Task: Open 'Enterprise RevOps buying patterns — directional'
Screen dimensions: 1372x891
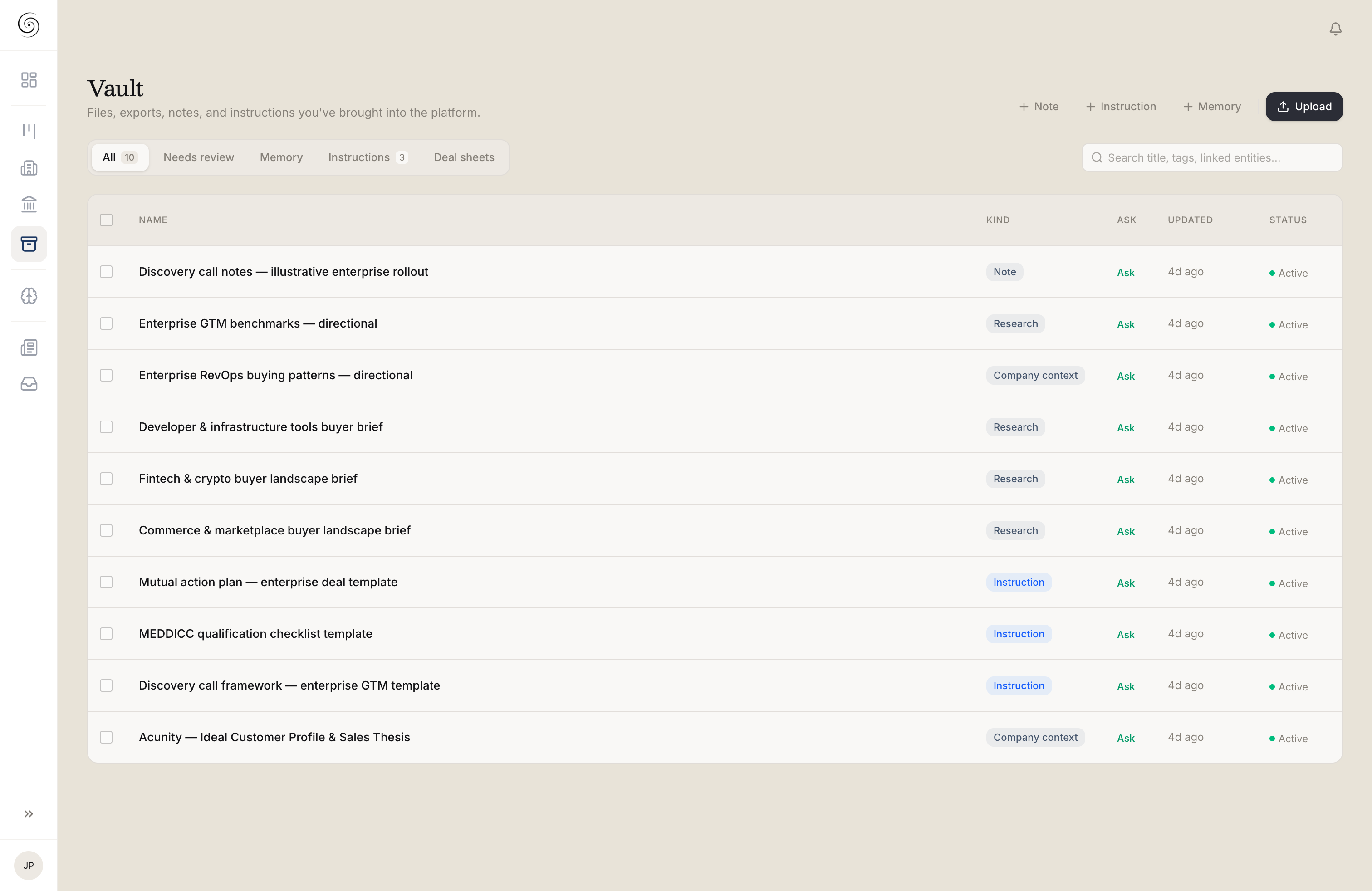Action: point(275,375)
